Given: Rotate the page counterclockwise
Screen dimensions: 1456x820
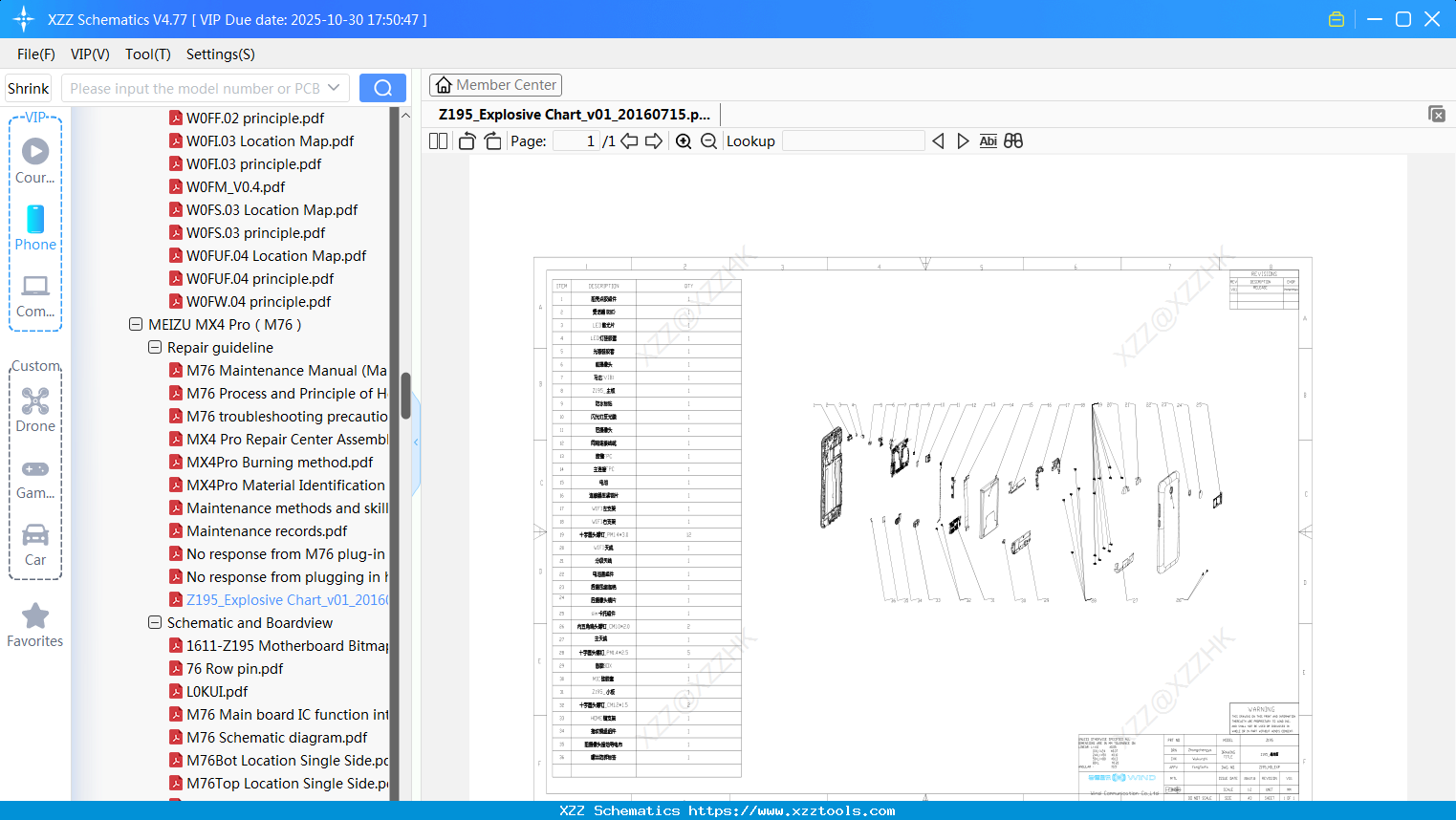Looking at the screenshot, I should 467,141.
